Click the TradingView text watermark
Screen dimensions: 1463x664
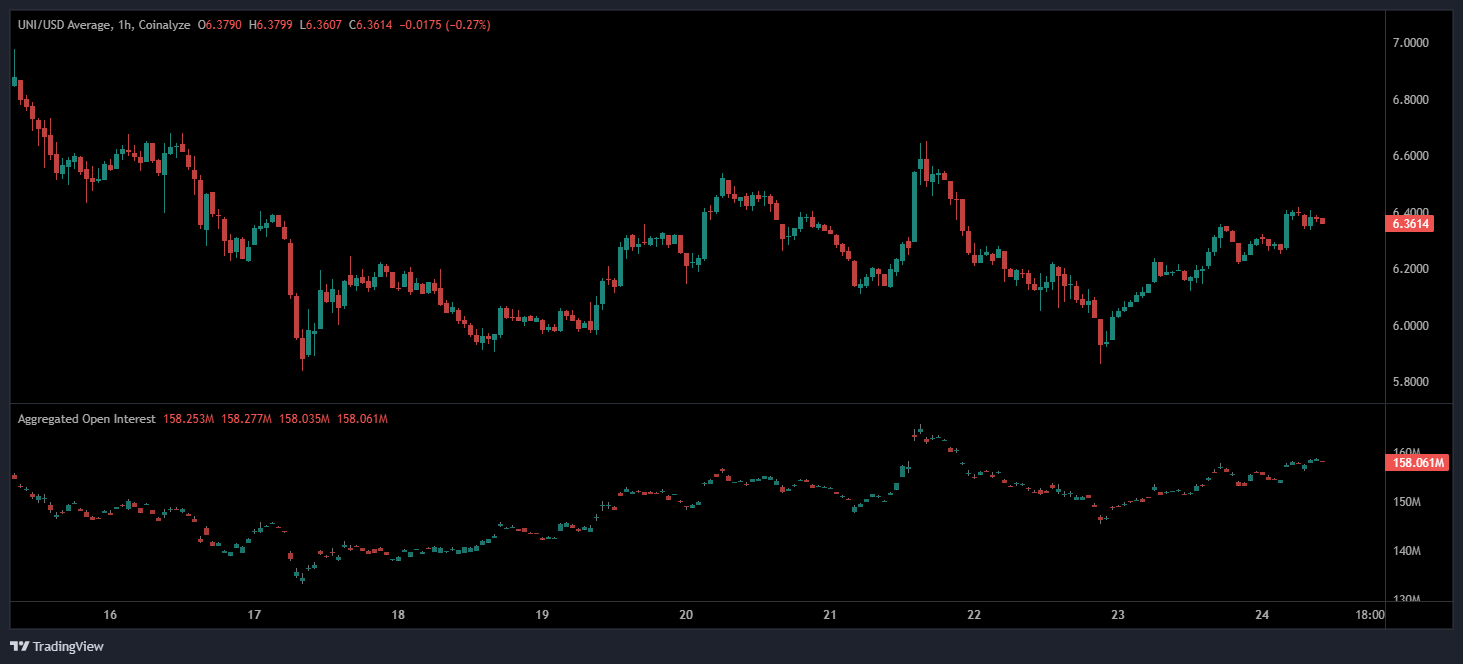point(68,646)
